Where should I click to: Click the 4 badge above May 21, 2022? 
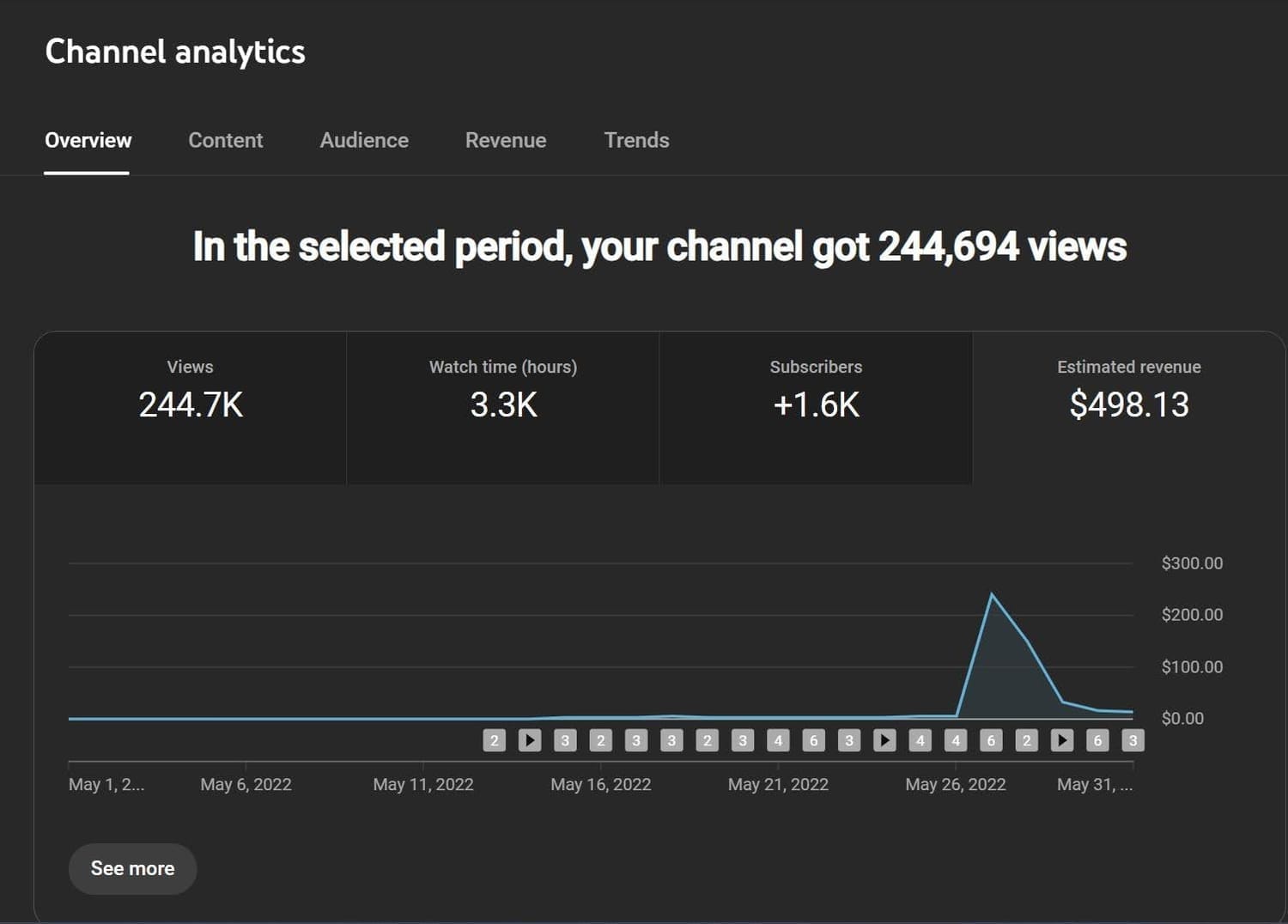[778, 740]
